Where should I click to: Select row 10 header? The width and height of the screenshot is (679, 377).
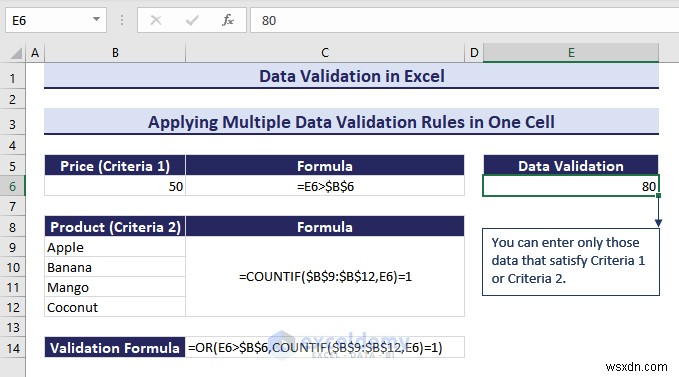coord(13,267)
